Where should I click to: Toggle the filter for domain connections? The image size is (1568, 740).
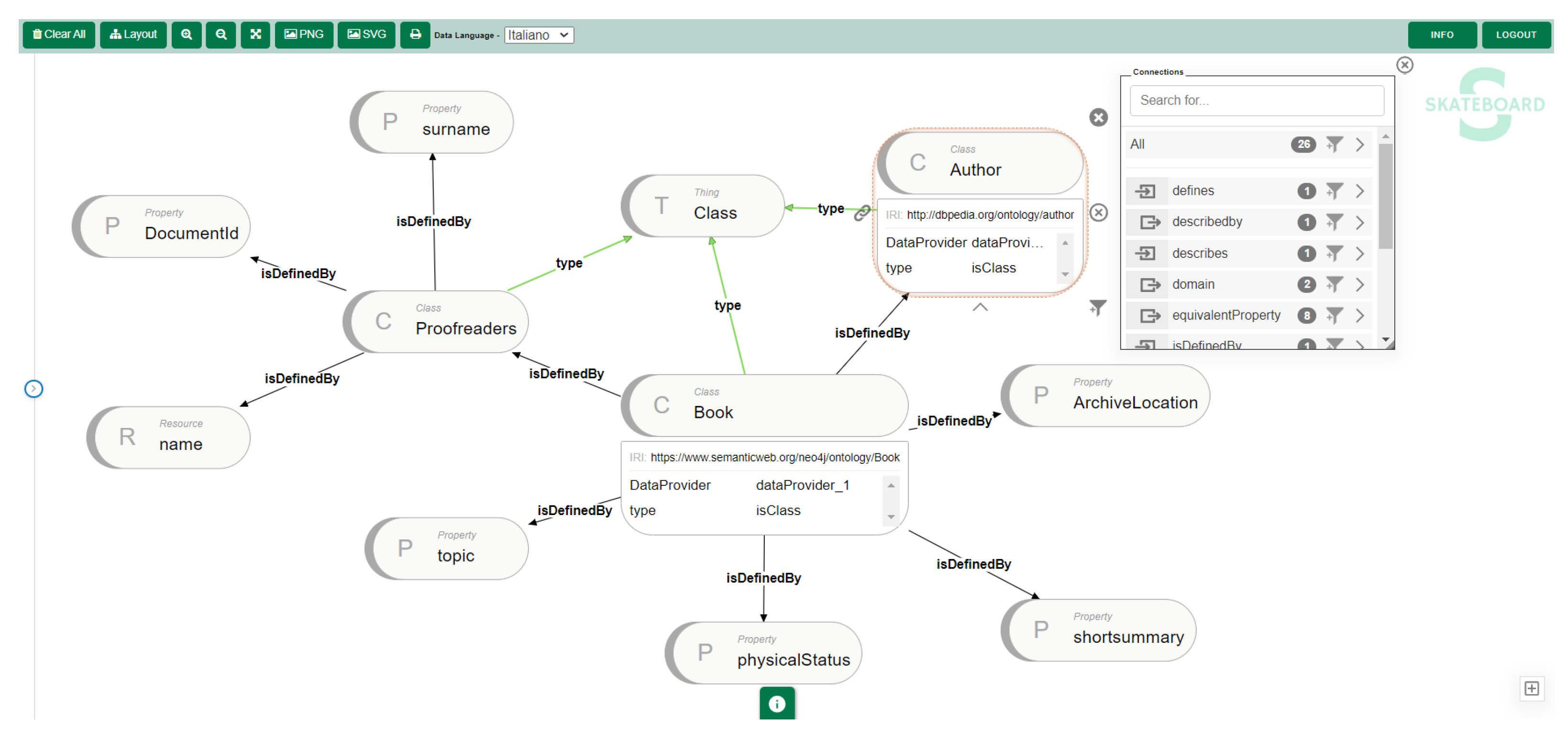1334,284
